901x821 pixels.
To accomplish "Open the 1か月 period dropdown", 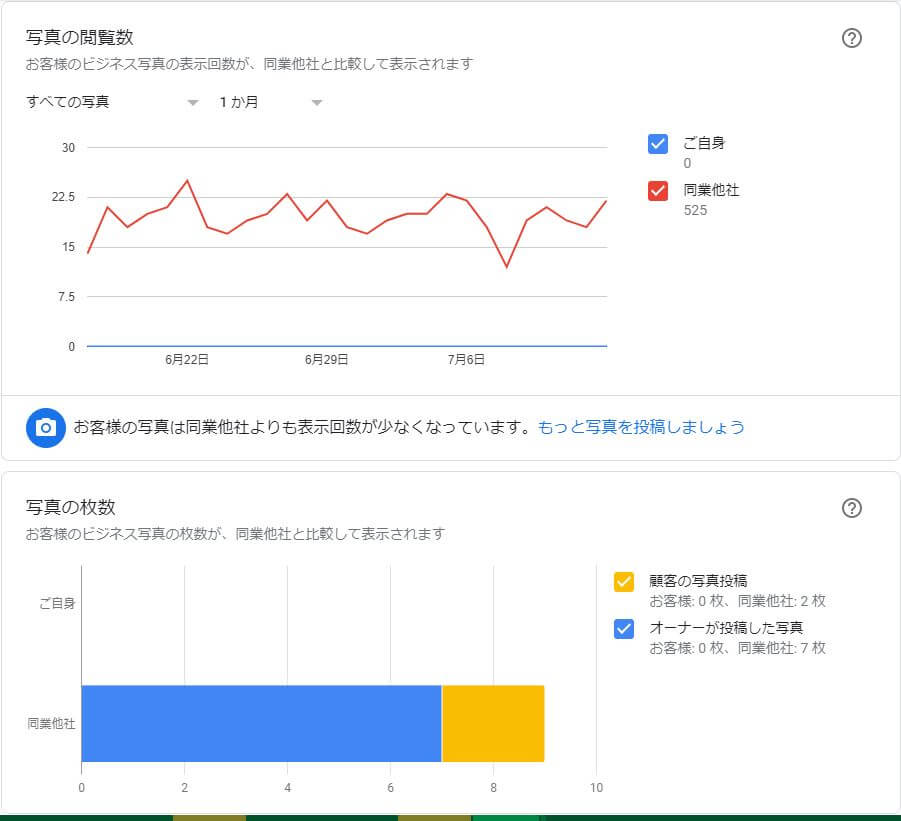I will coord(260,102).
